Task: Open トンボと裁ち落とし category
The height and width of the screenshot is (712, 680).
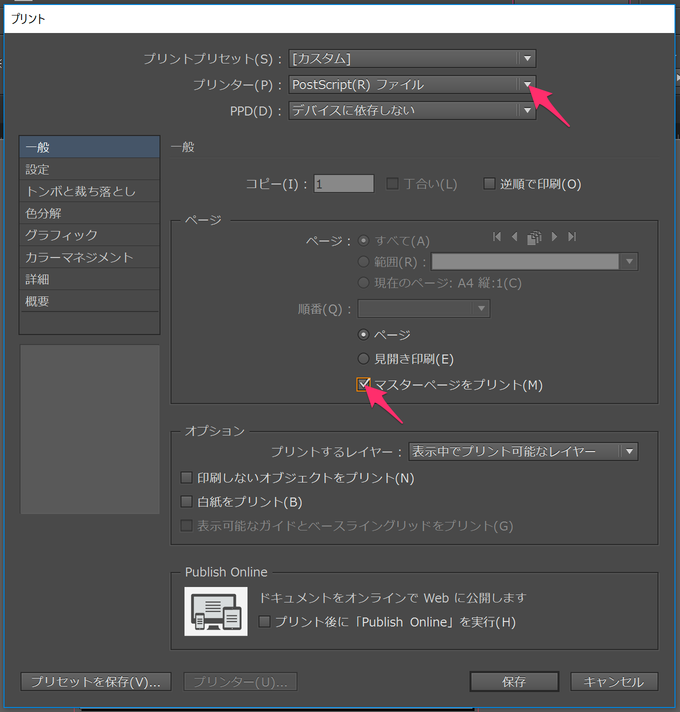Action: coord(90,191)
